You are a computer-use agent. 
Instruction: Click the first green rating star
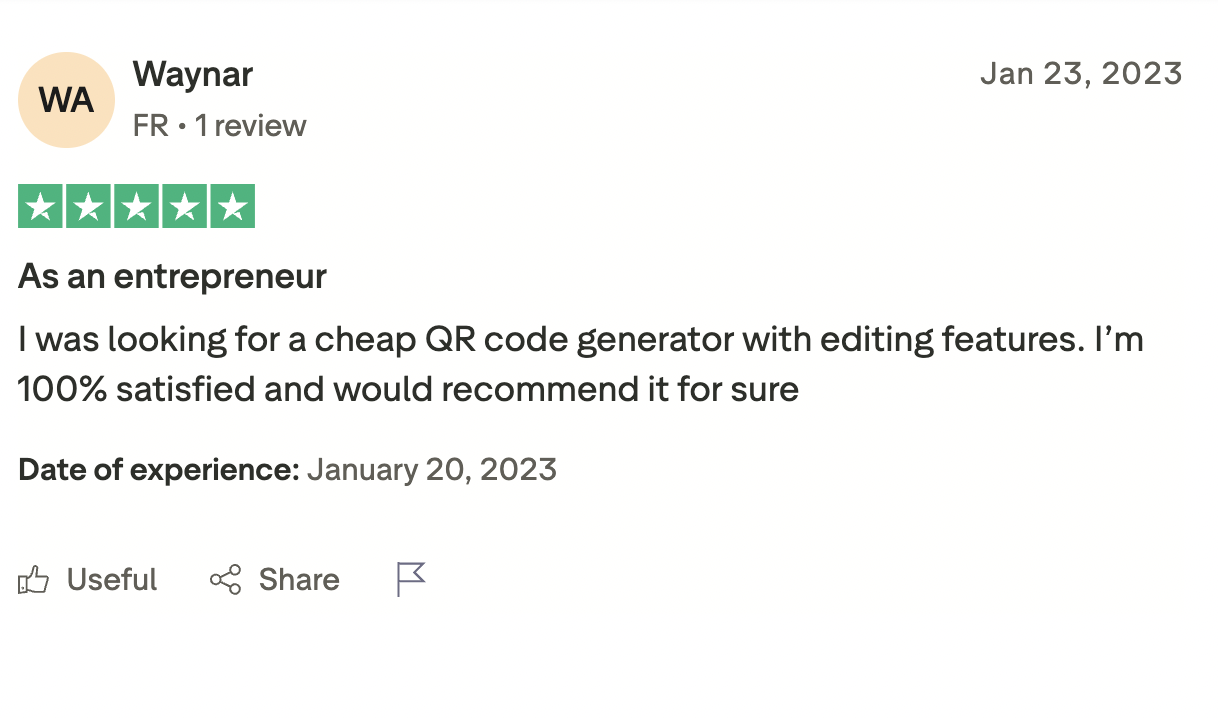(x=41, y=206)
